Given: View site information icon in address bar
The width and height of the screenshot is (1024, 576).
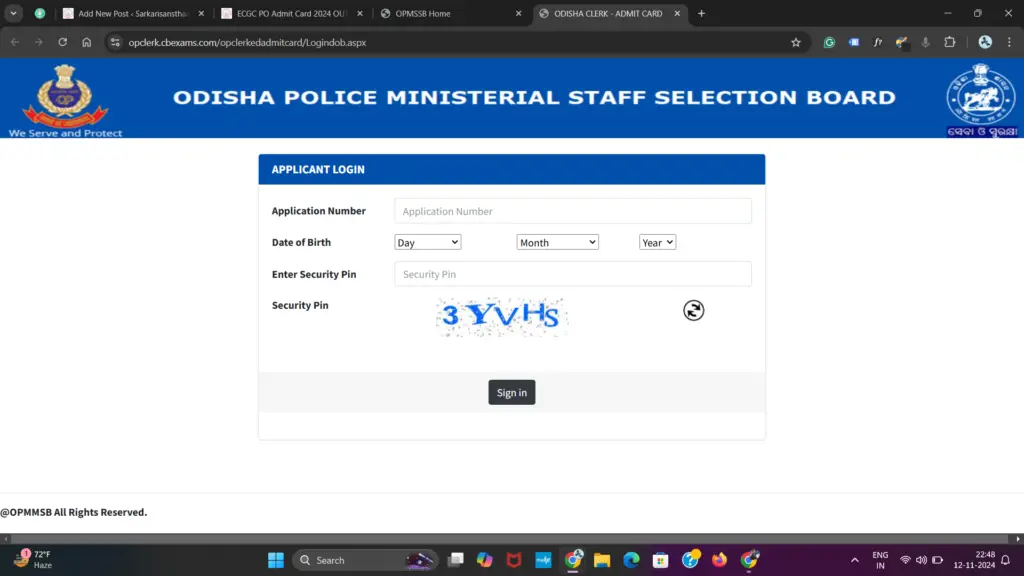Looking at the screenshot, I should tap(115, 42).
